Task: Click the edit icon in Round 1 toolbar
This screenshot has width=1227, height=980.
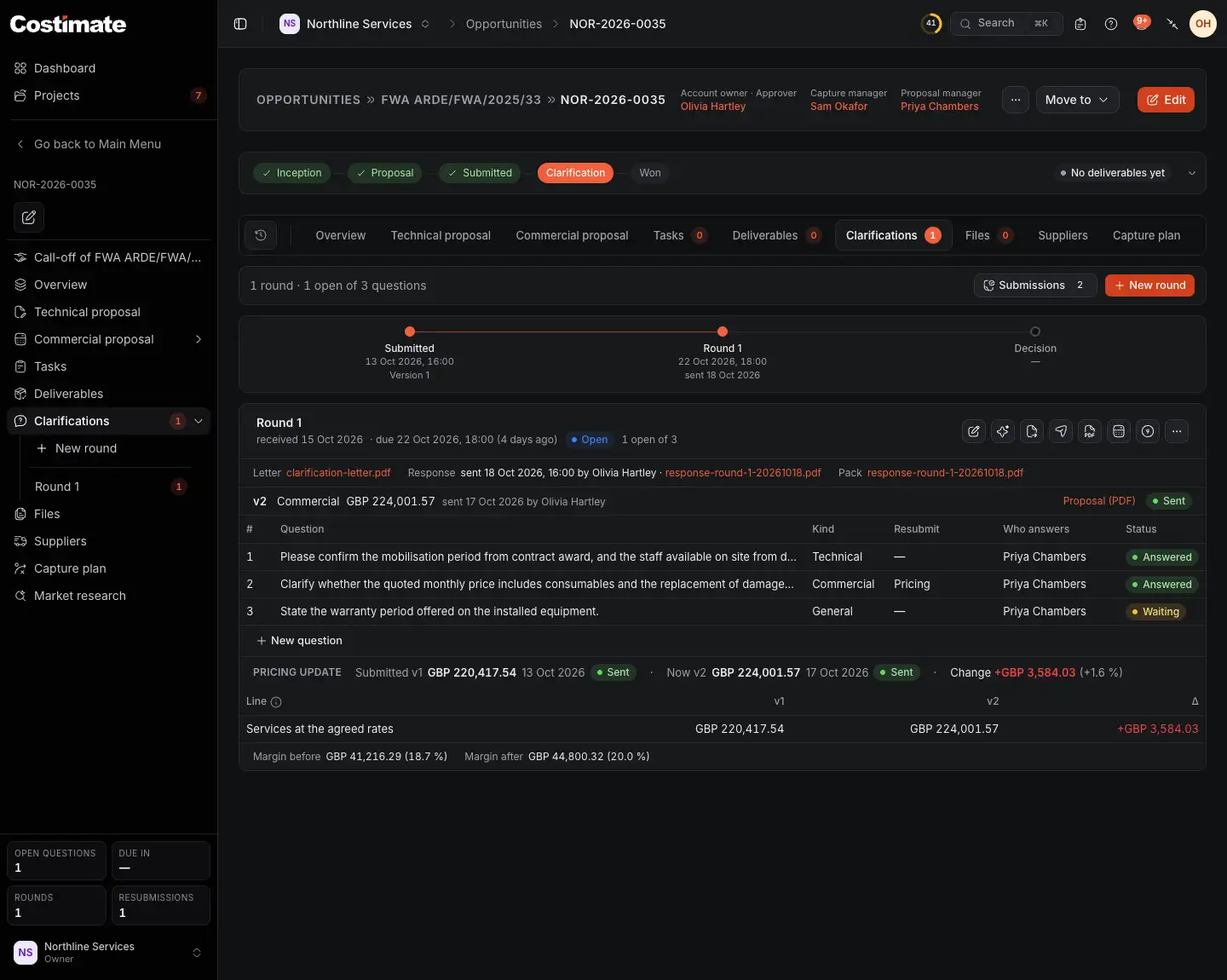Action: (x=974, y=431)
